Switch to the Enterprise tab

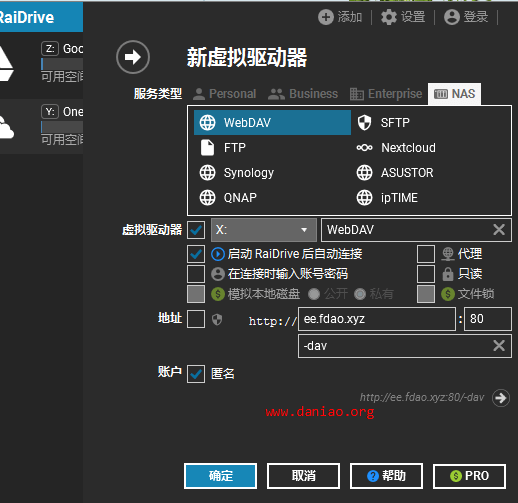click(386, 94)
